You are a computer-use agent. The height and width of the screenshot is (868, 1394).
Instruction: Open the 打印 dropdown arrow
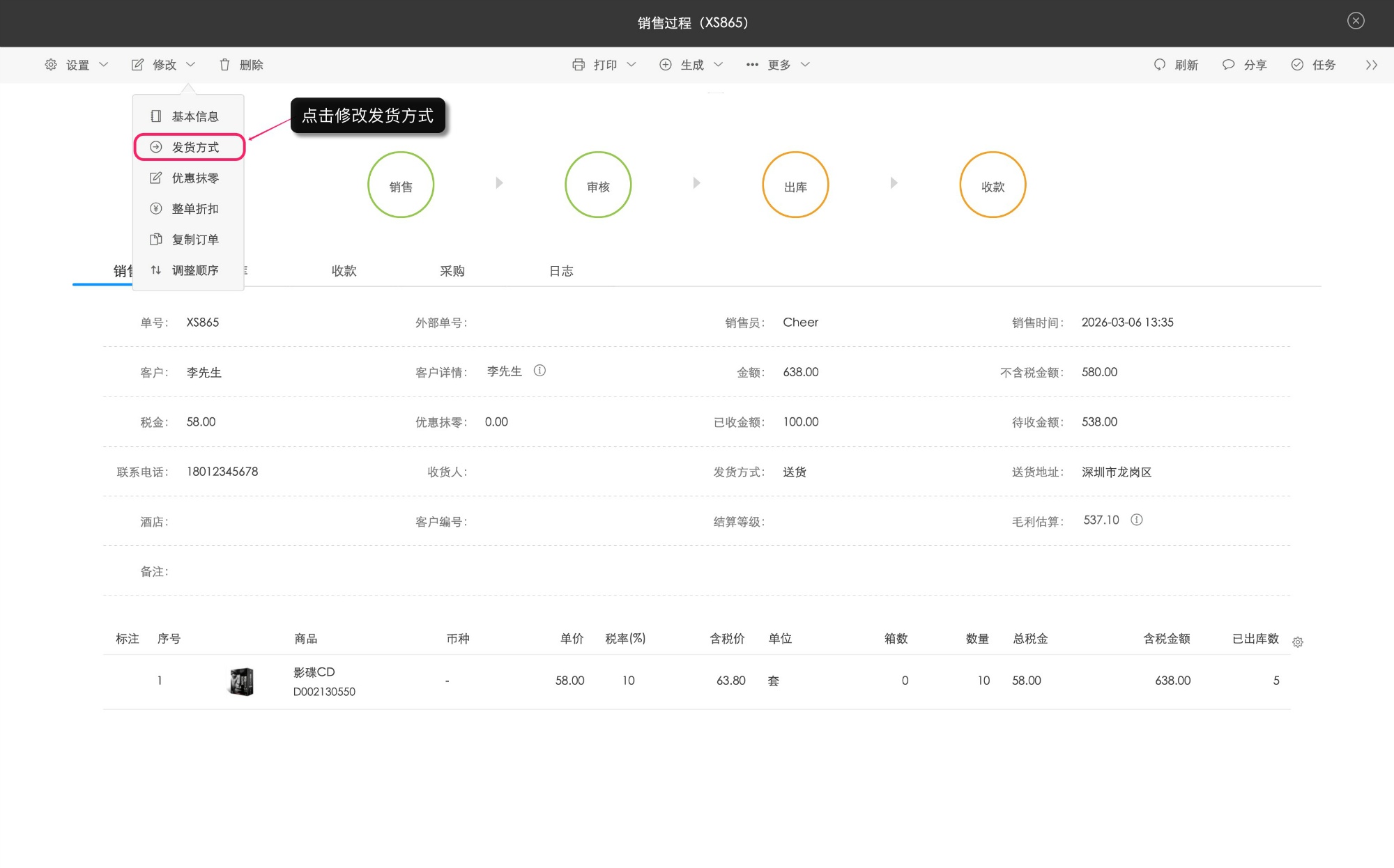tap(631, 65)
